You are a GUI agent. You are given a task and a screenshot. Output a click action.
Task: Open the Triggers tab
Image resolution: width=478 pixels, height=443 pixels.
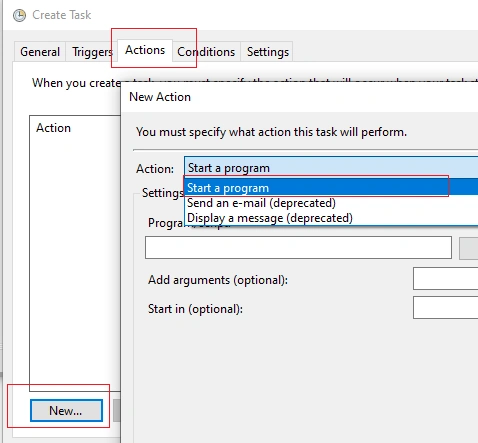pos(92,52)
